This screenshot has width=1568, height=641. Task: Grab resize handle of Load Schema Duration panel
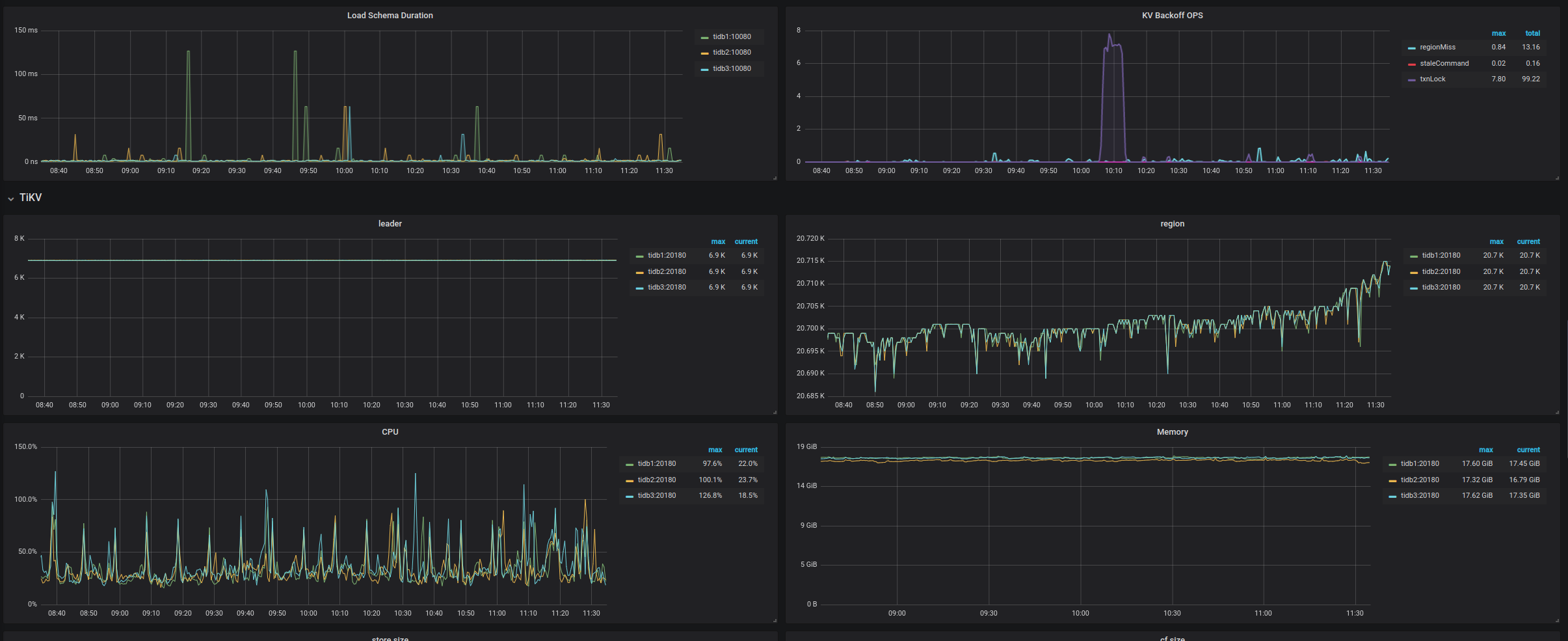[774, 178]
